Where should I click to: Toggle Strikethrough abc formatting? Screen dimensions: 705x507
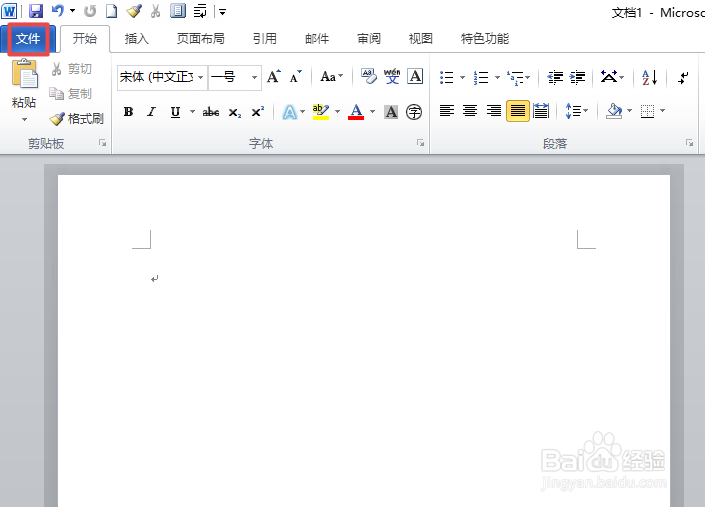click(x=211, y=112)
